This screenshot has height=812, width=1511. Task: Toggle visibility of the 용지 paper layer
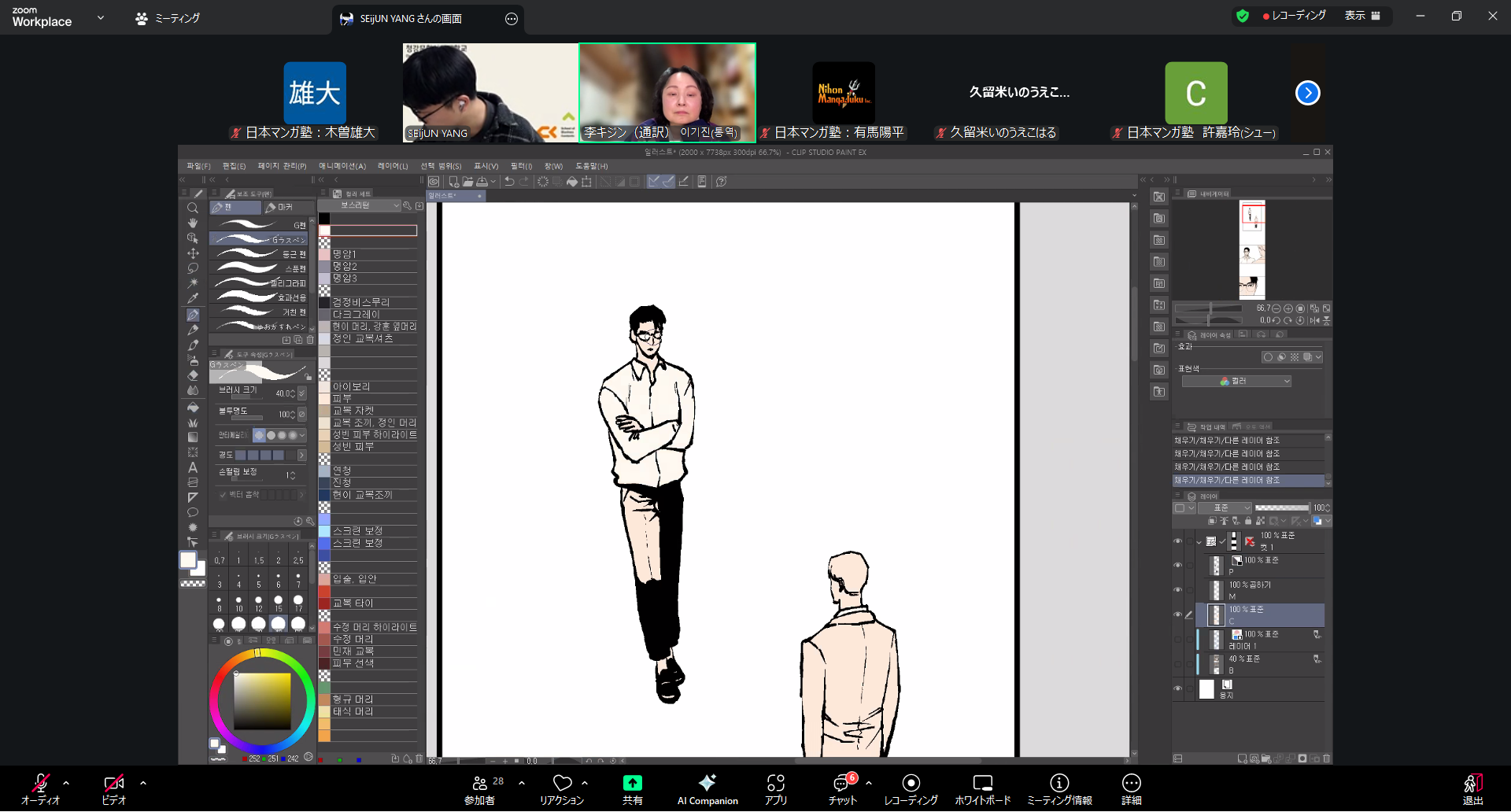[1178, 689]
